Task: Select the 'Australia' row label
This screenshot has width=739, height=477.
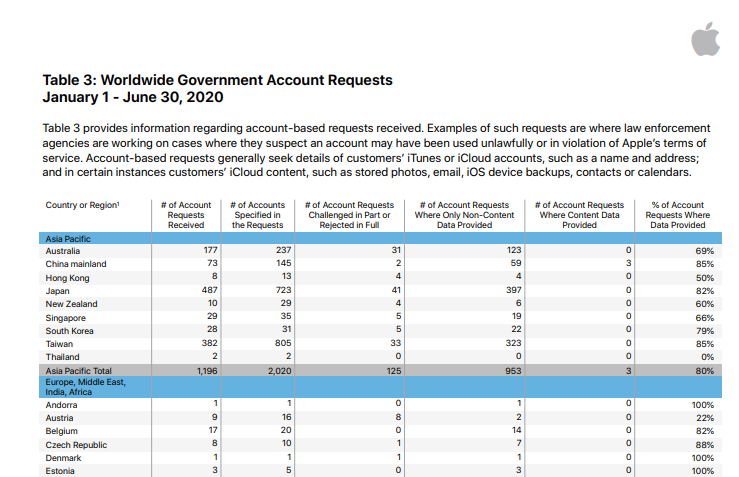Action: (x=63, y=251)
